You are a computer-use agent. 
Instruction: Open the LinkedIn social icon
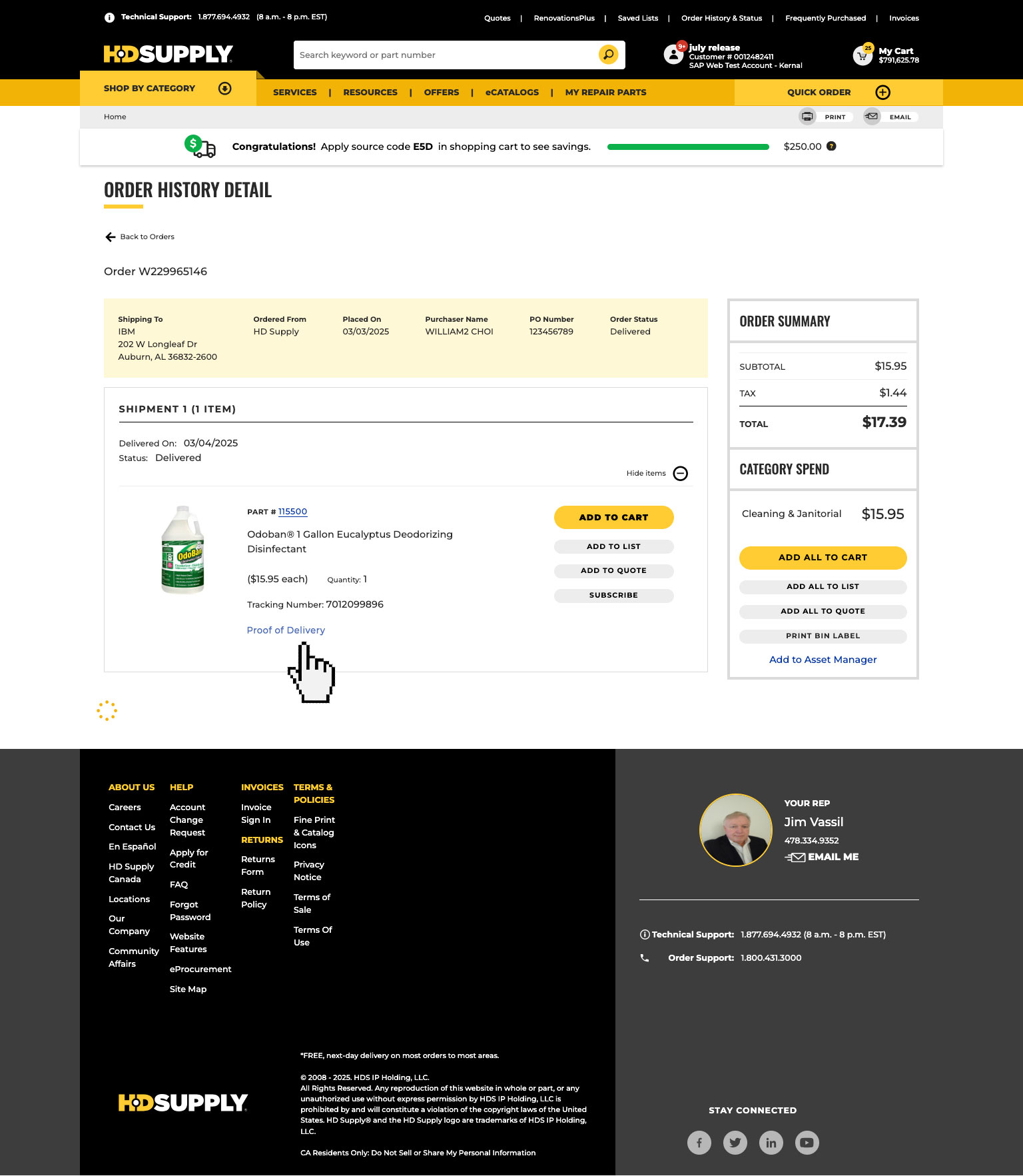tap(771, 1143)
